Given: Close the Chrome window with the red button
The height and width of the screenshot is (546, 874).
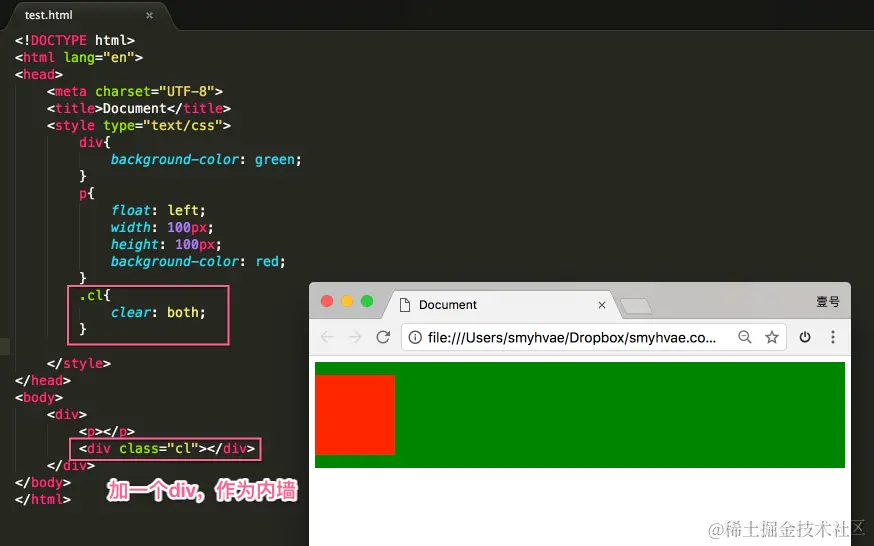Looking at the screenshot, I should coord(327,301).
